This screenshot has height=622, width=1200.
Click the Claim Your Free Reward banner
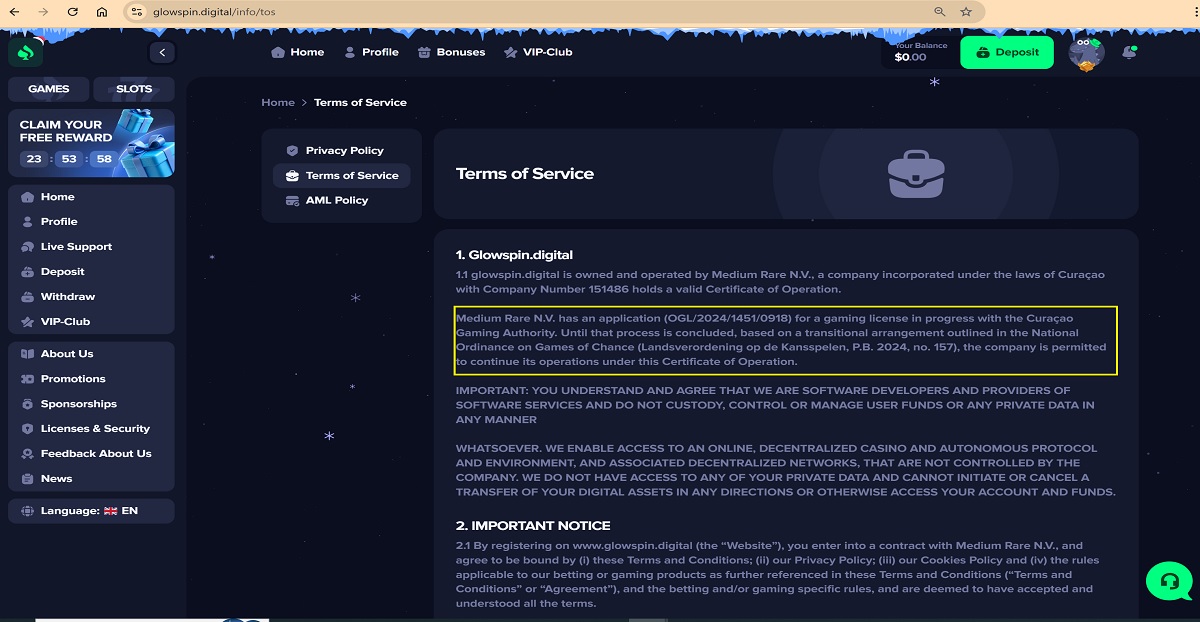(91, 143)
